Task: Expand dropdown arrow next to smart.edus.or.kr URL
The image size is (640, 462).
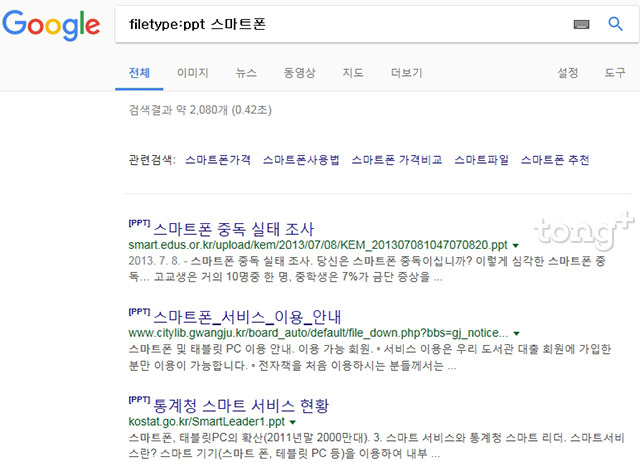Action: 516,246
